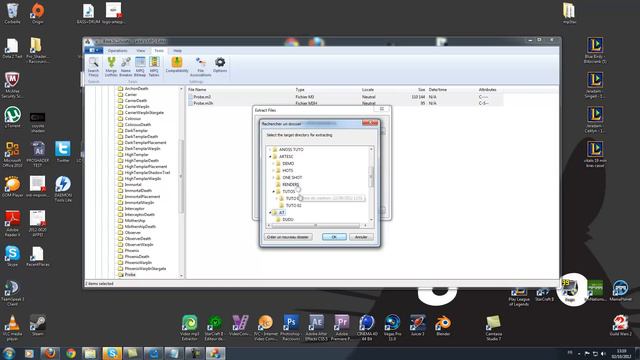Click Créer un nouveau dossier button
Viewport: 640px width, 360px height.
point(288,237)
